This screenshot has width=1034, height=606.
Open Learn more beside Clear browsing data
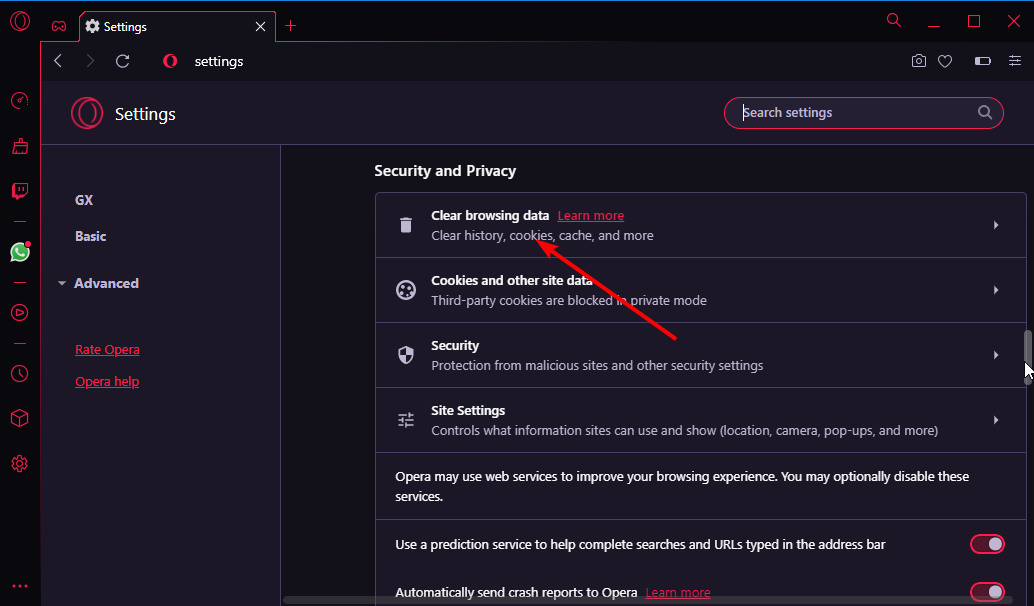[591, 216]
